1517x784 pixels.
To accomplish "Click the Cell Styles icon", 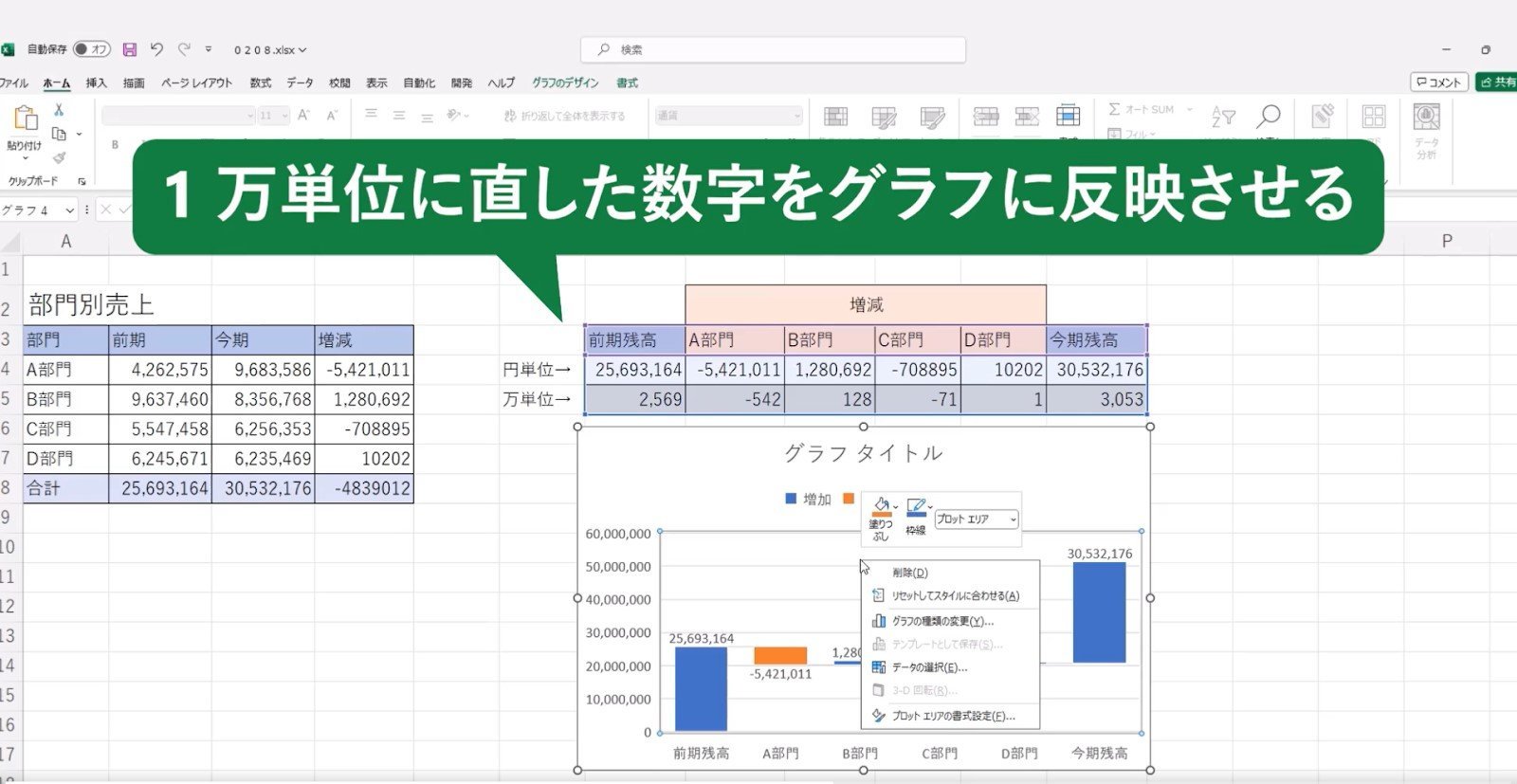I will [932, 117].
